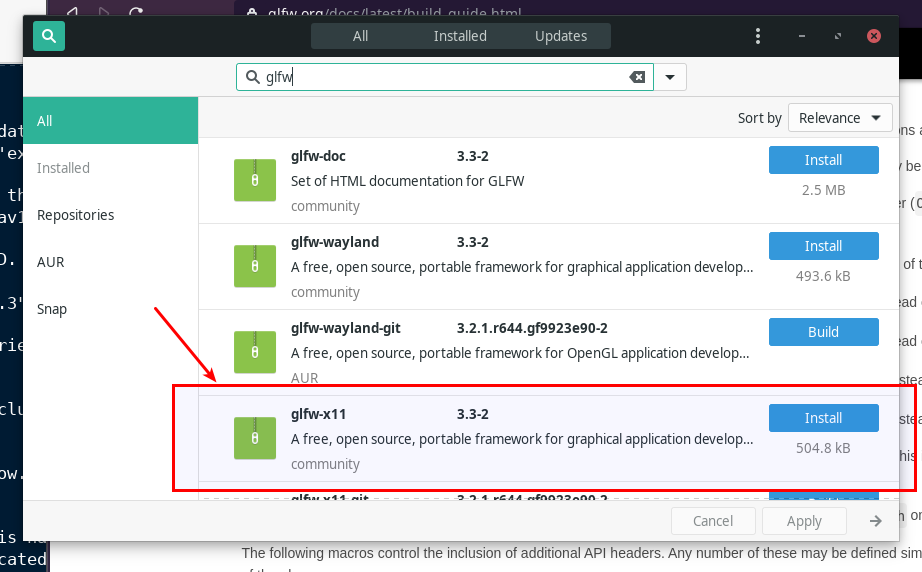Go to next page with arrow
The height and width of the screenshot is (572, 922).
[876, 521]
